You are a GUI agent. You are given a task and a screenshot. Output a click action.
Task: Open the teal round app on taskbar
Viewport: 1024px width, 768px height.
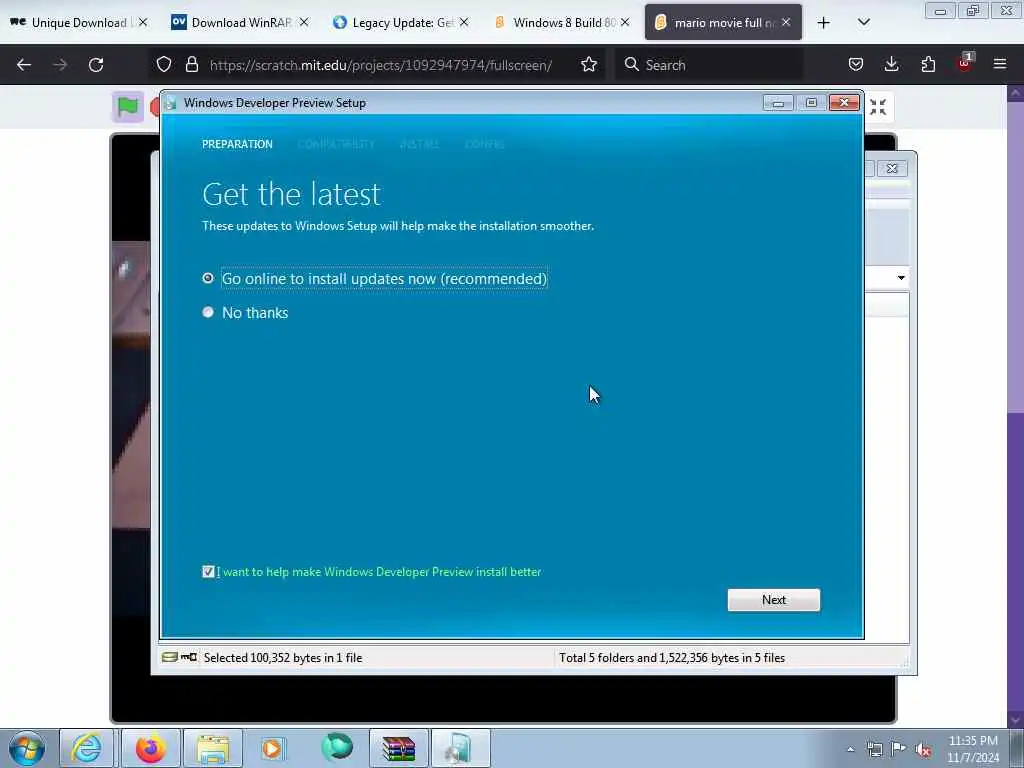pyautogui.click(x=337, y=746)
